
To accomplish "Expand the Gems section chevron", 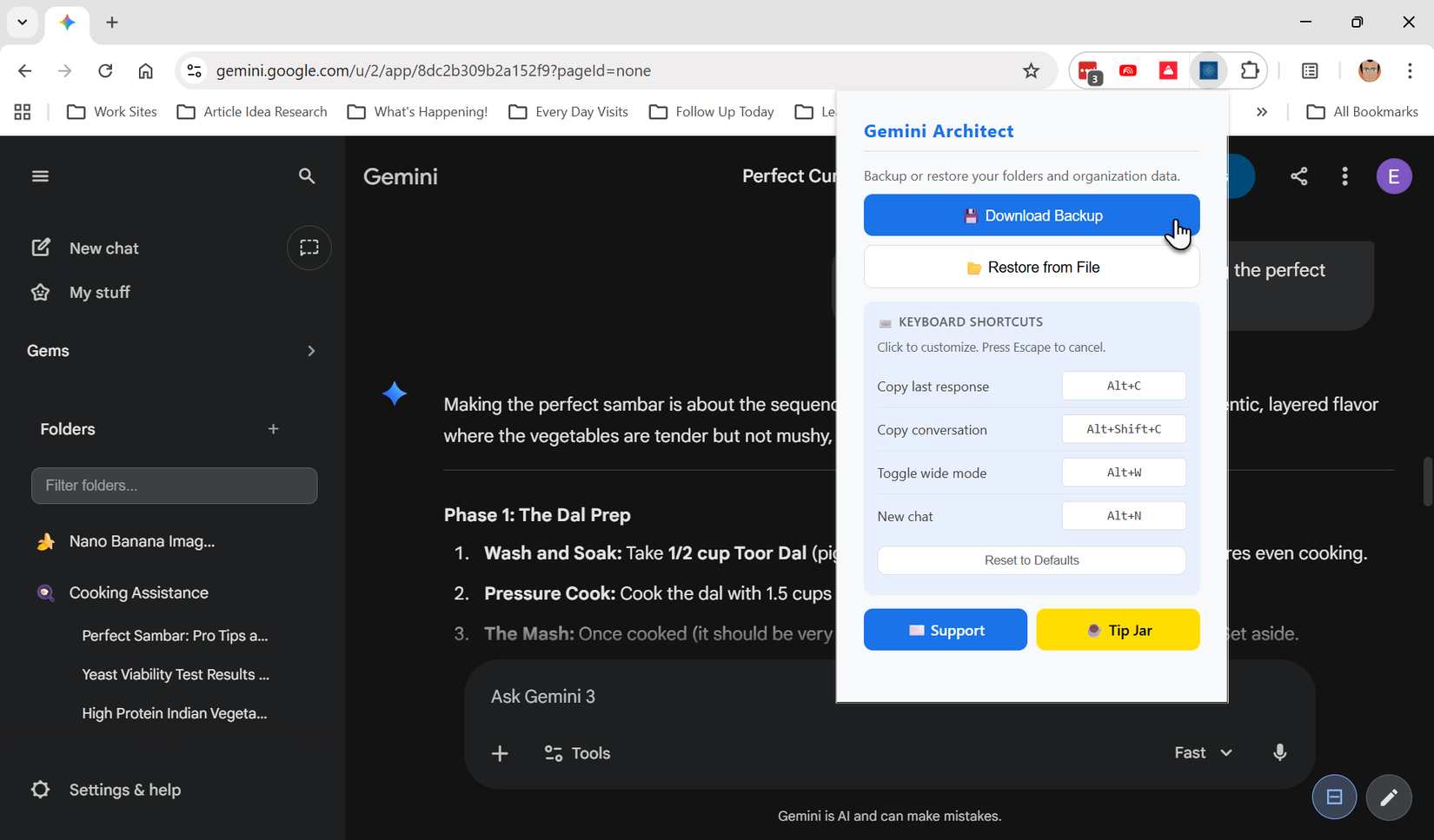I will click(310, 350).
